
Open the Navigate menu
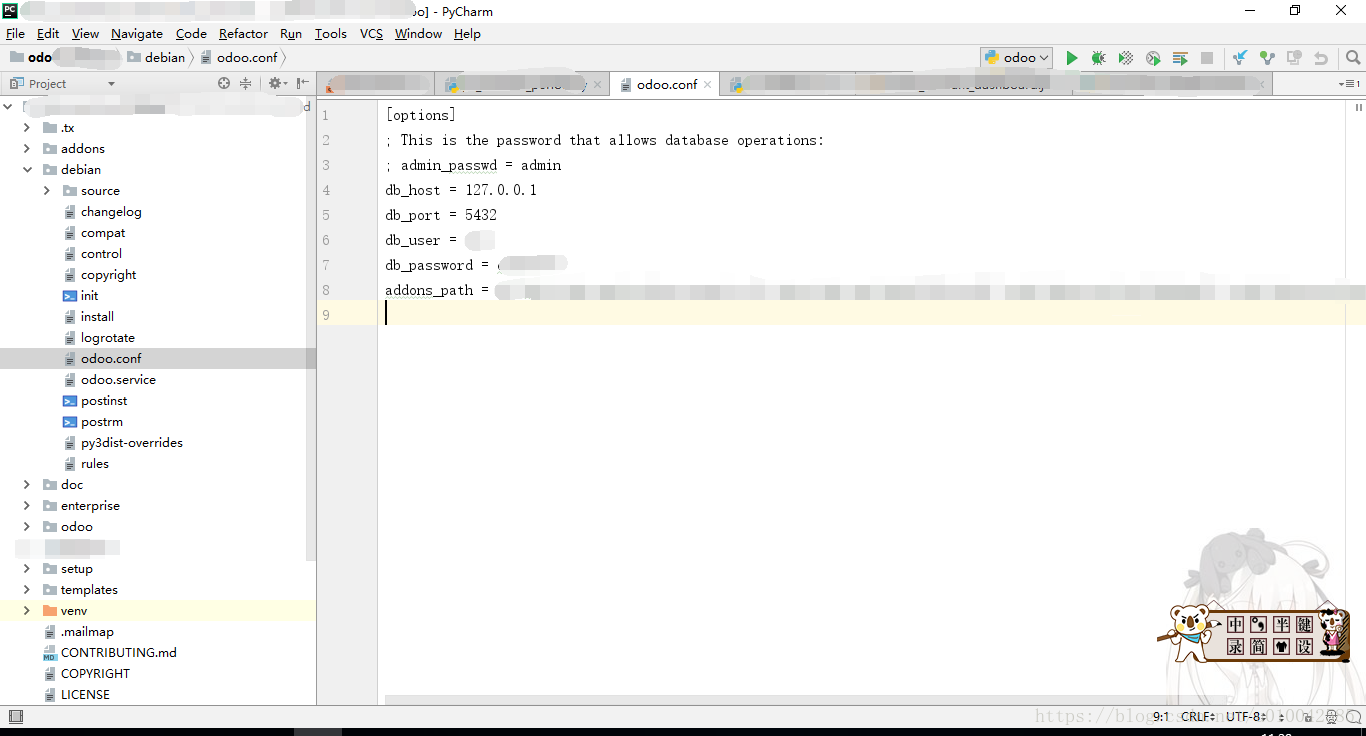137,33
